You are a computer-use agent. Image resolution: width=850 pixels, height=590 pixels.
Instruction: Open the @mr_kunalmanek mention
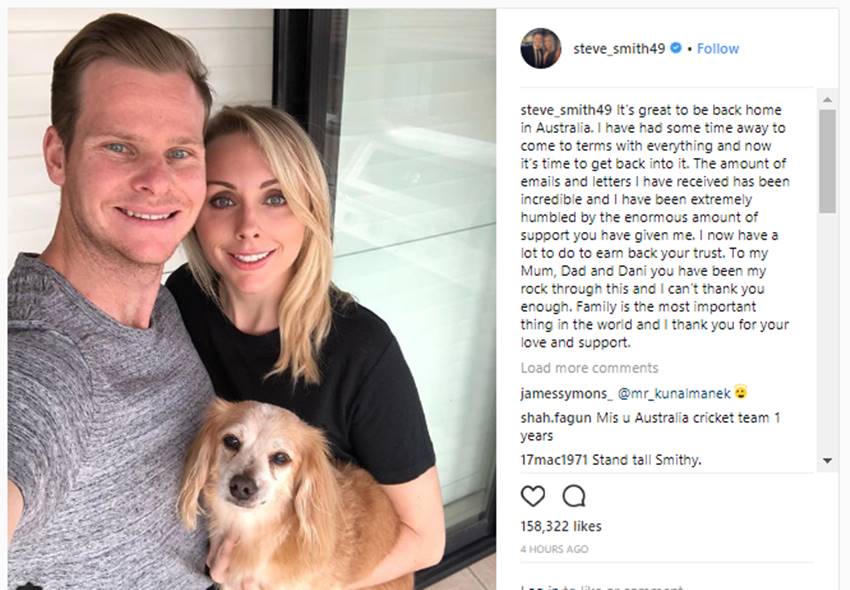674,394
